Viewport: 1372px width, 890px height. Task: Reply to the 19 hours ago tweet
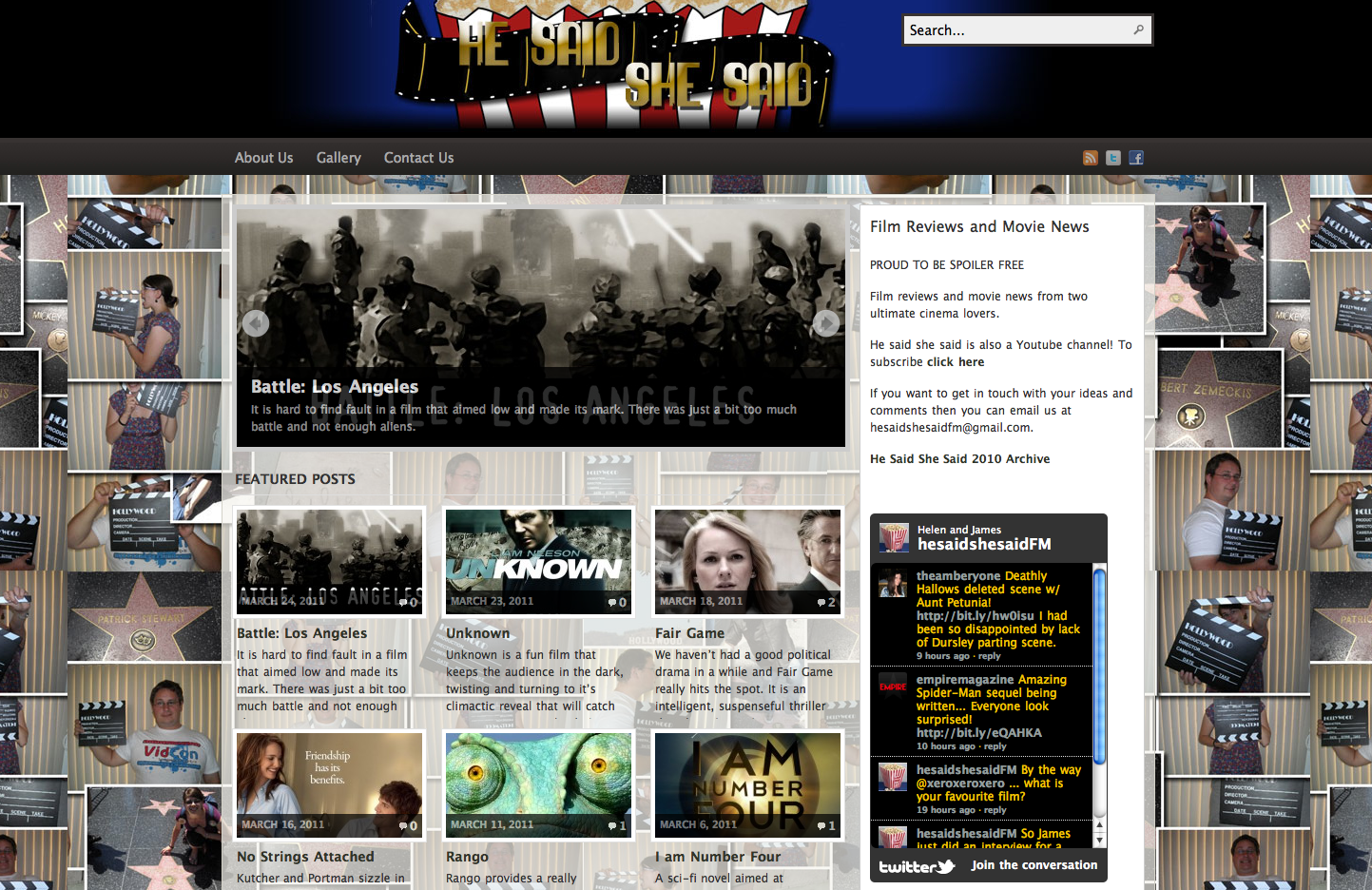click(x=995, y=810)
